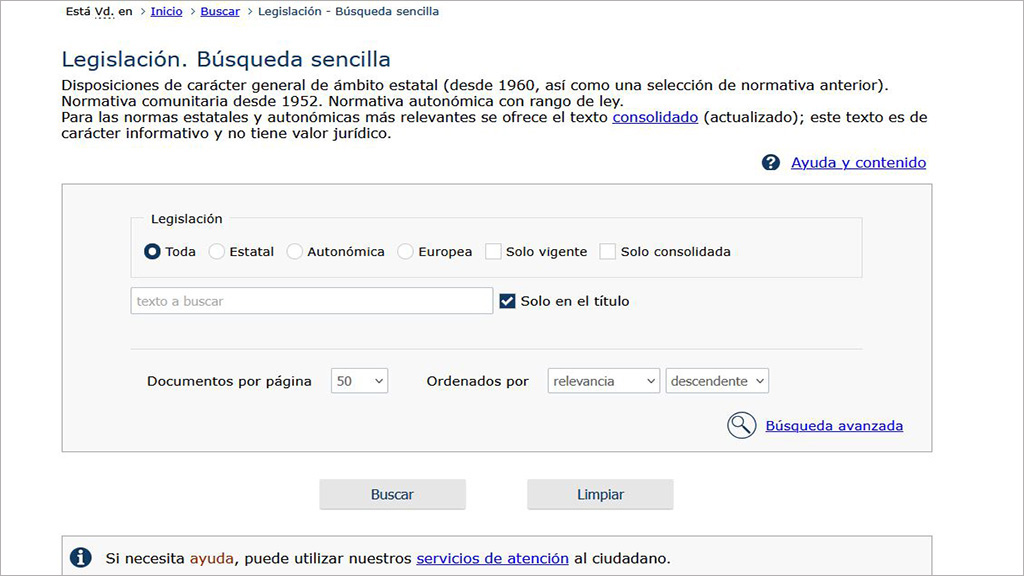Open the Buscar breadcrumb link
The image size is (1024, 576).
220,12
